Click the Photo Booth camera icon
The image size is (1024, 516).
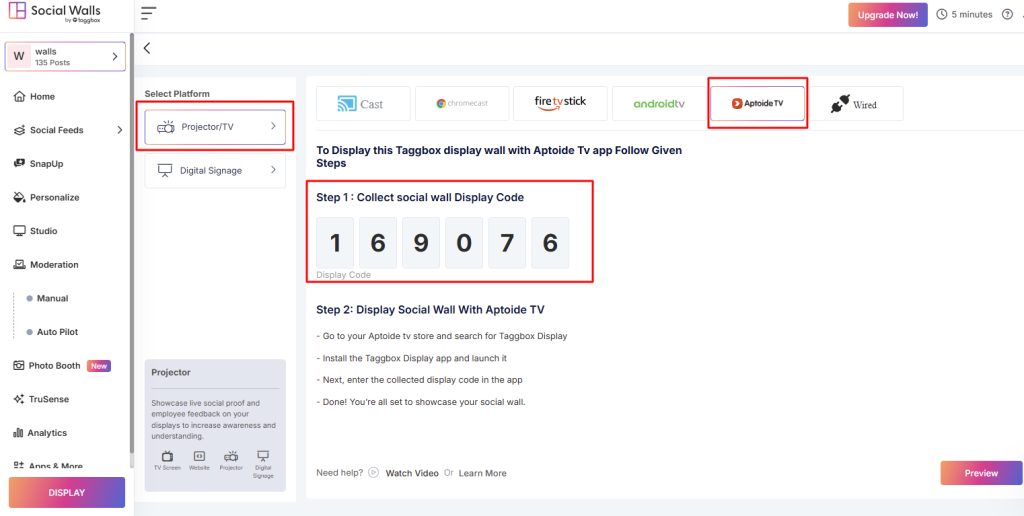click(x=19, y=366)
